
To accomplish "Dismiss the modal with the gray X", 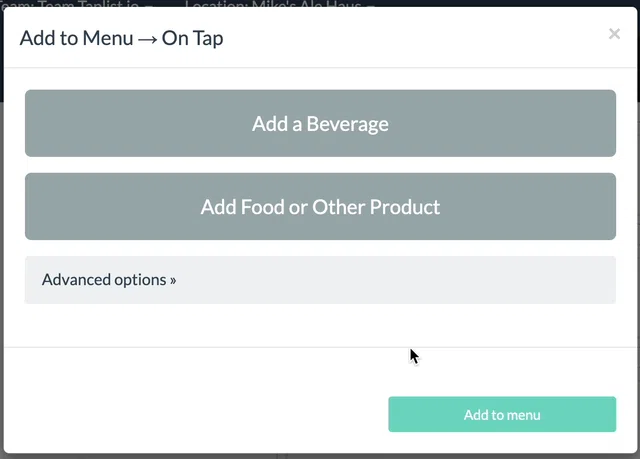I will coord(614,34).
